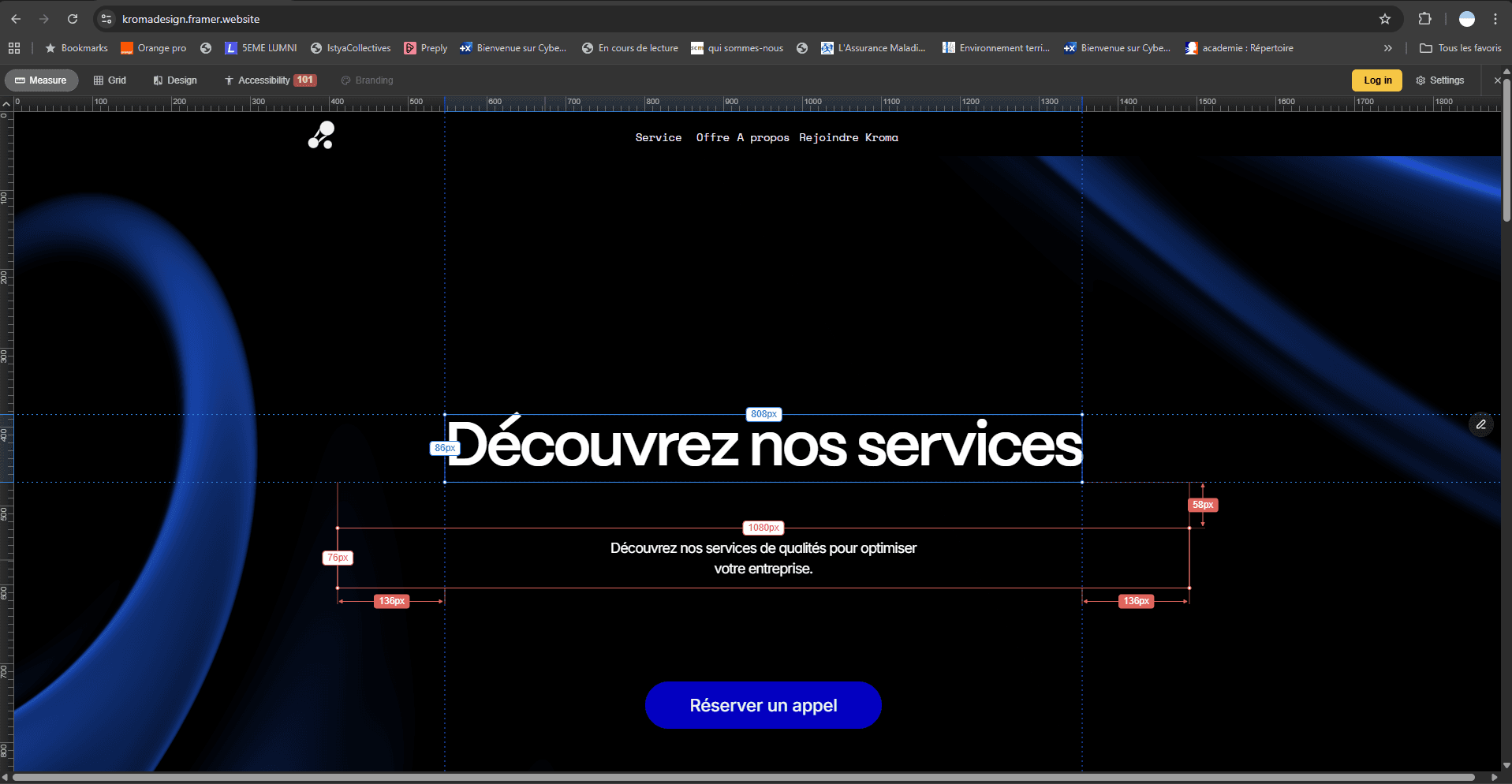The image size is (1512, 784).
Task: Open the Accessibility checker showing 101 issues
Action: 269,80
